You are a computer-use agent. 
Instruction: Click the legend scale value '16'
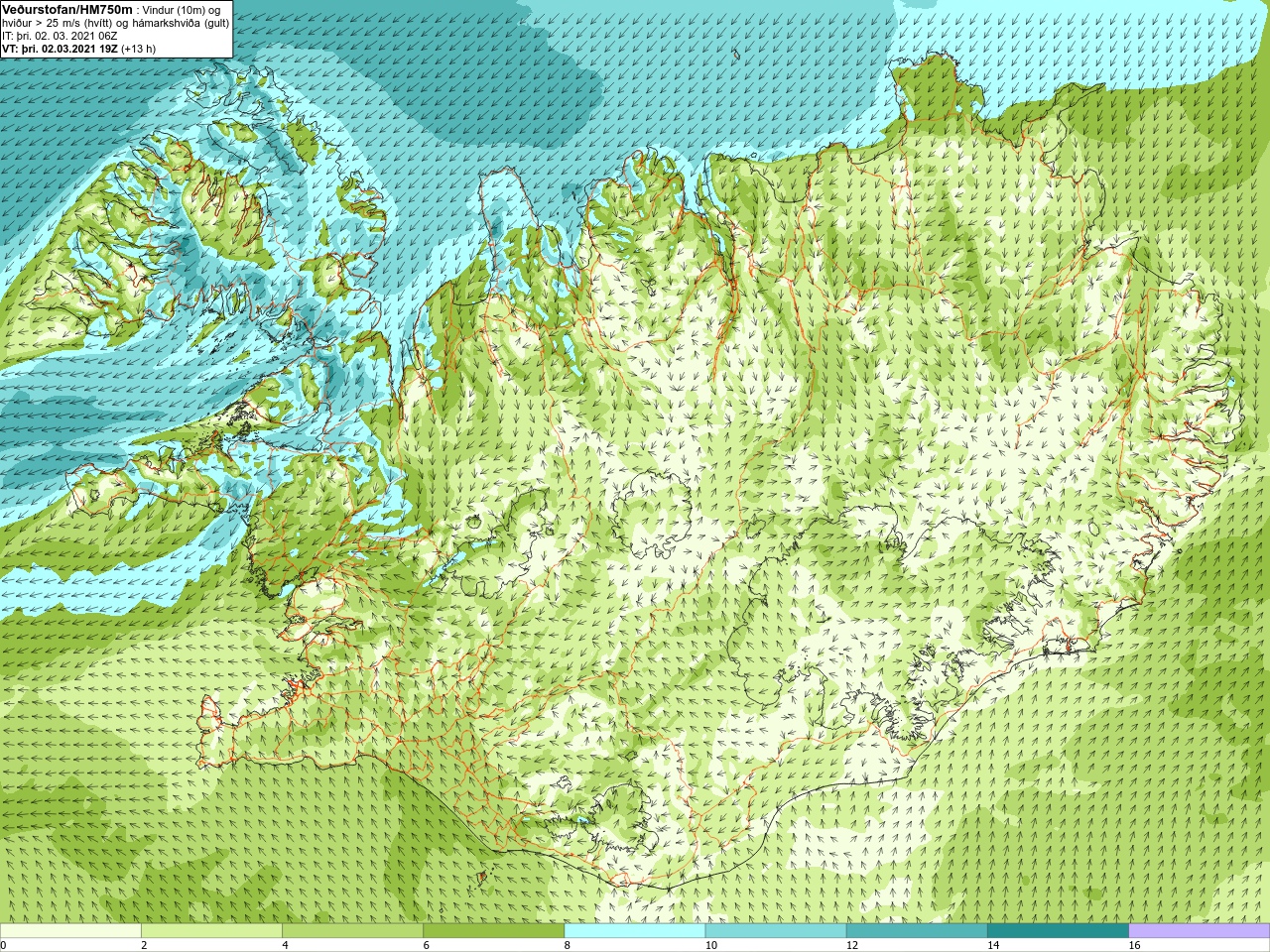1134,946
